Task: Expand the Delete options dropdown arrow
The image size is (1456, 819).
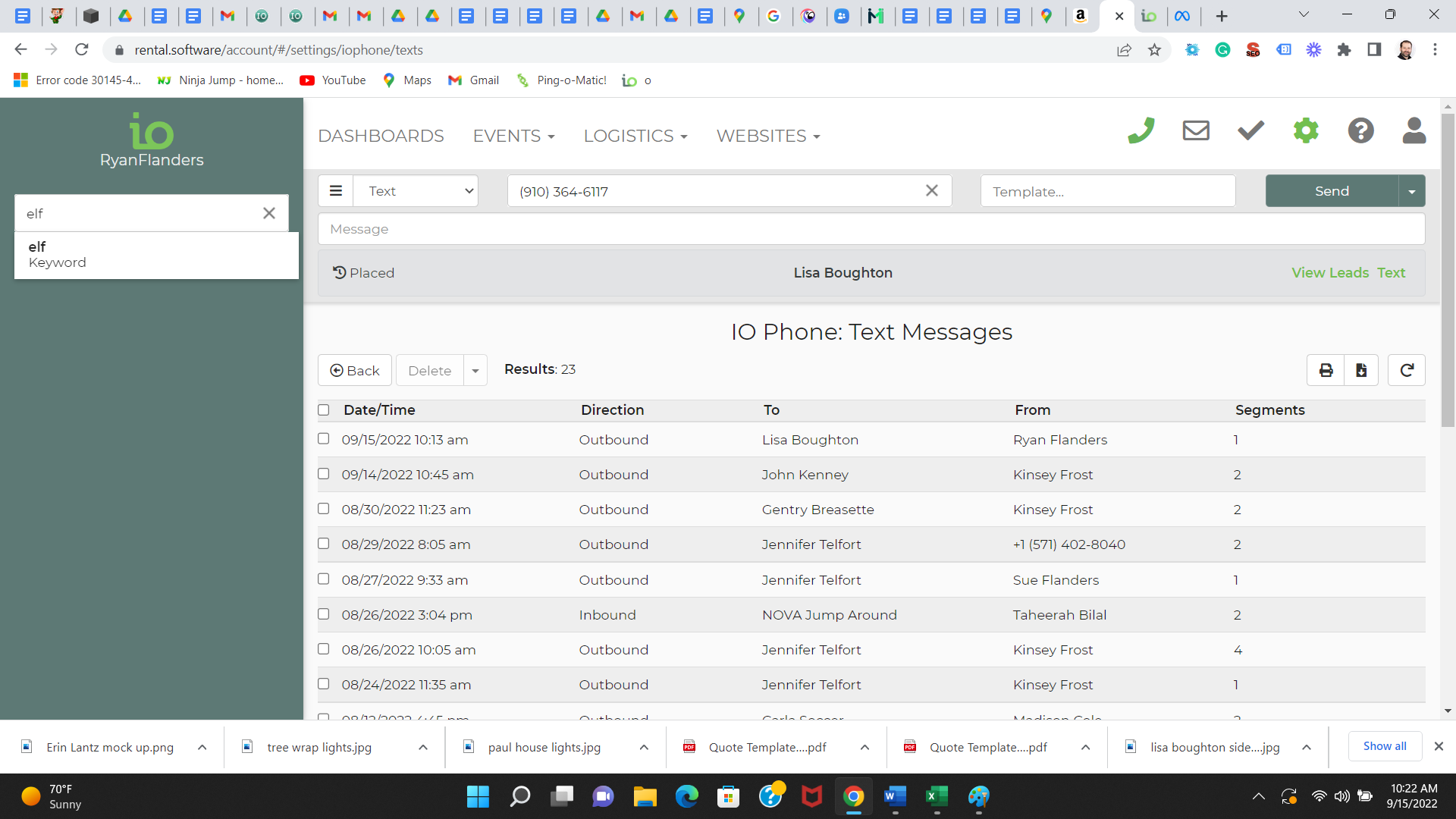Action: [x=475, y=371]
